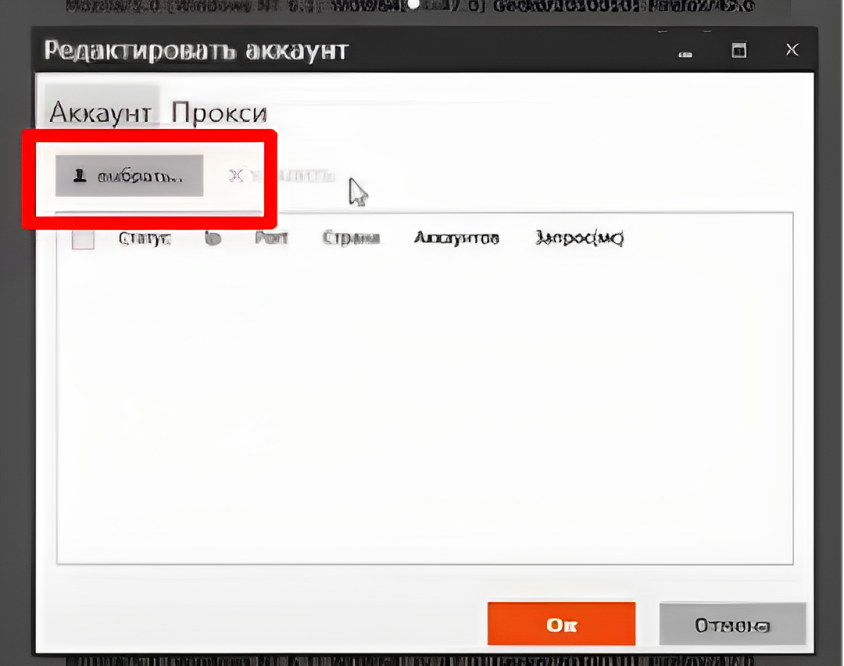
Task: Sort by the Страна column header
Action: tap(351, 238)
